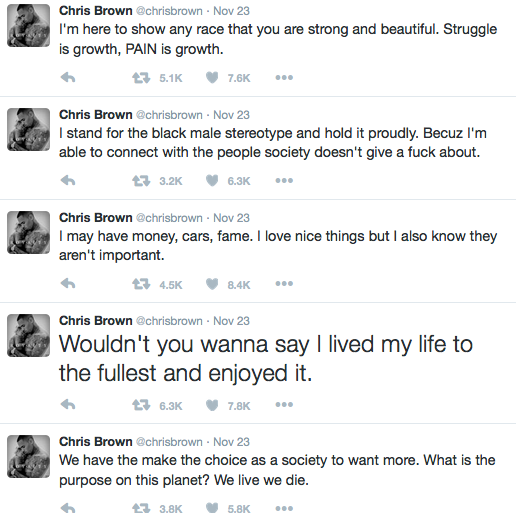Open more options on "strong and beautiful" tweet
The height and width of the screenshot is (513, 516).
coord(284,78)
